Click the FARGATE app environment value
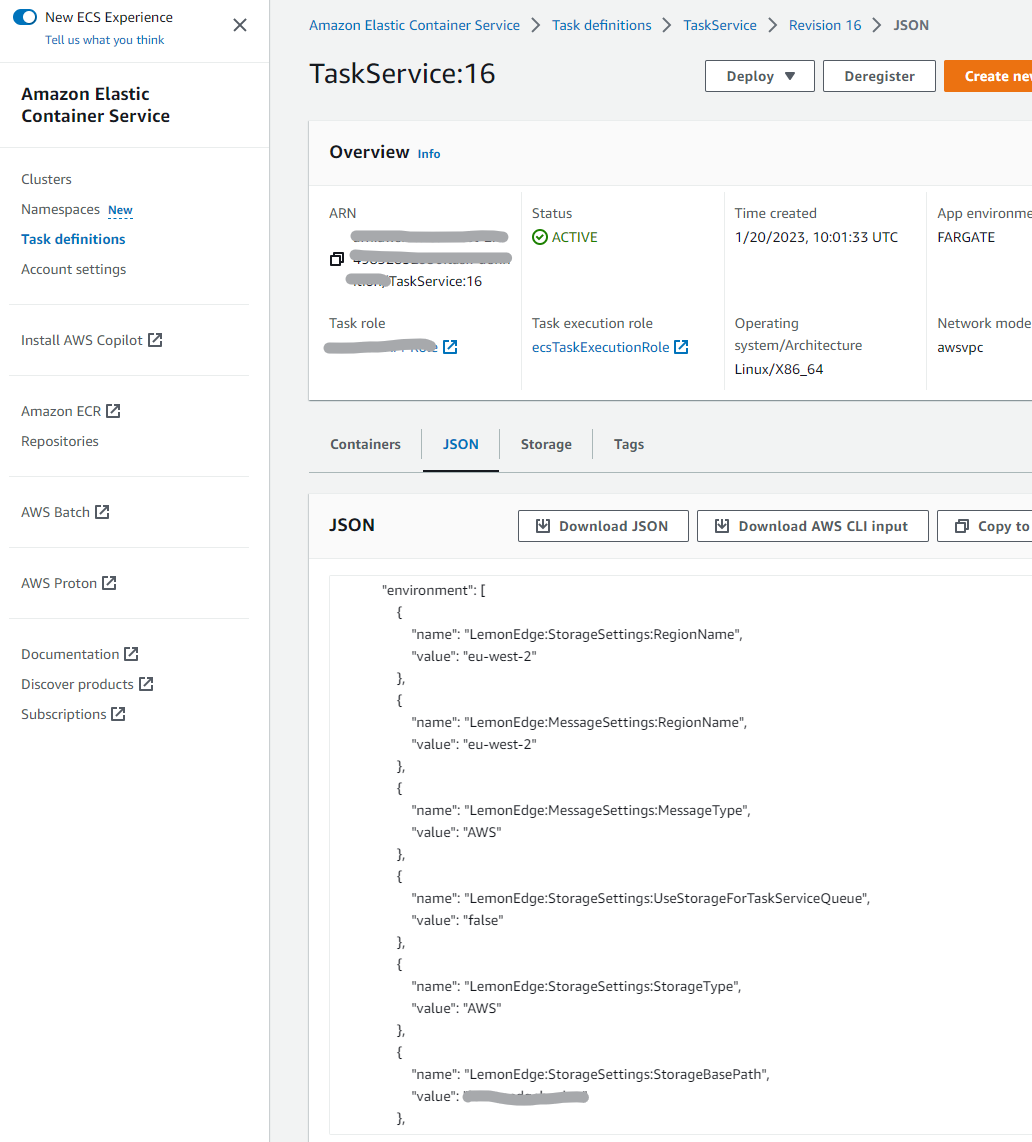This screenshot has width=1032, height=1142. 966,237
